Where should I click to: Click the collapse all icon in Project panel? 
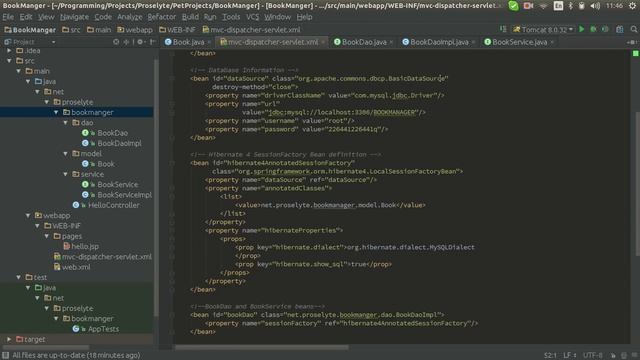(x=127, y=42)
